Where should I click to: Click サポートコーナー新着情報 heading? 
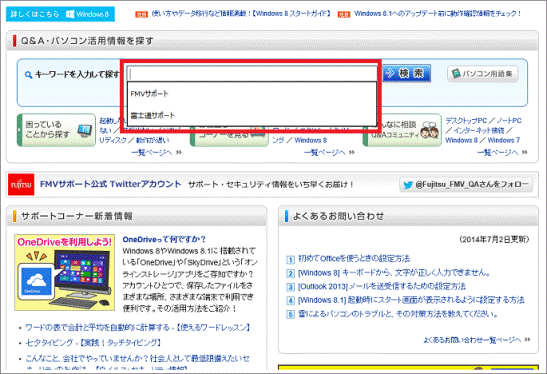coord(77,216)
